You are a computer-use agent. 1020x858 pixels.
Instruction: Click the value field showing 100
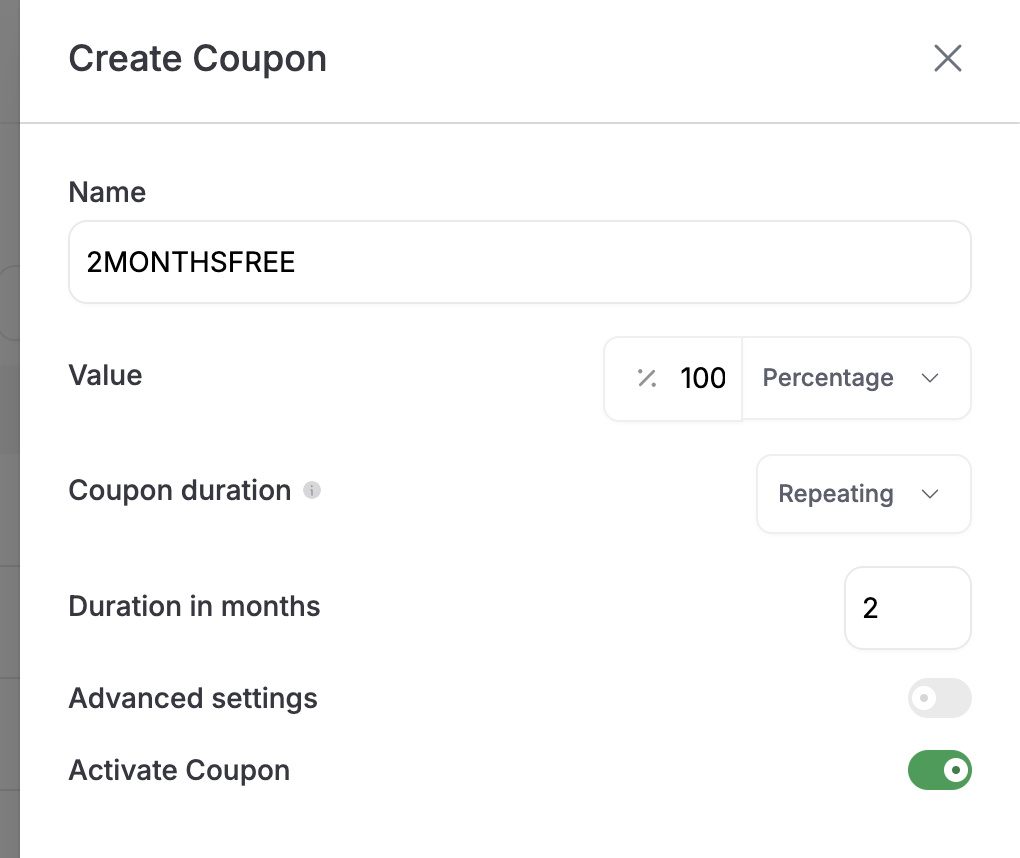pos(673,378)
